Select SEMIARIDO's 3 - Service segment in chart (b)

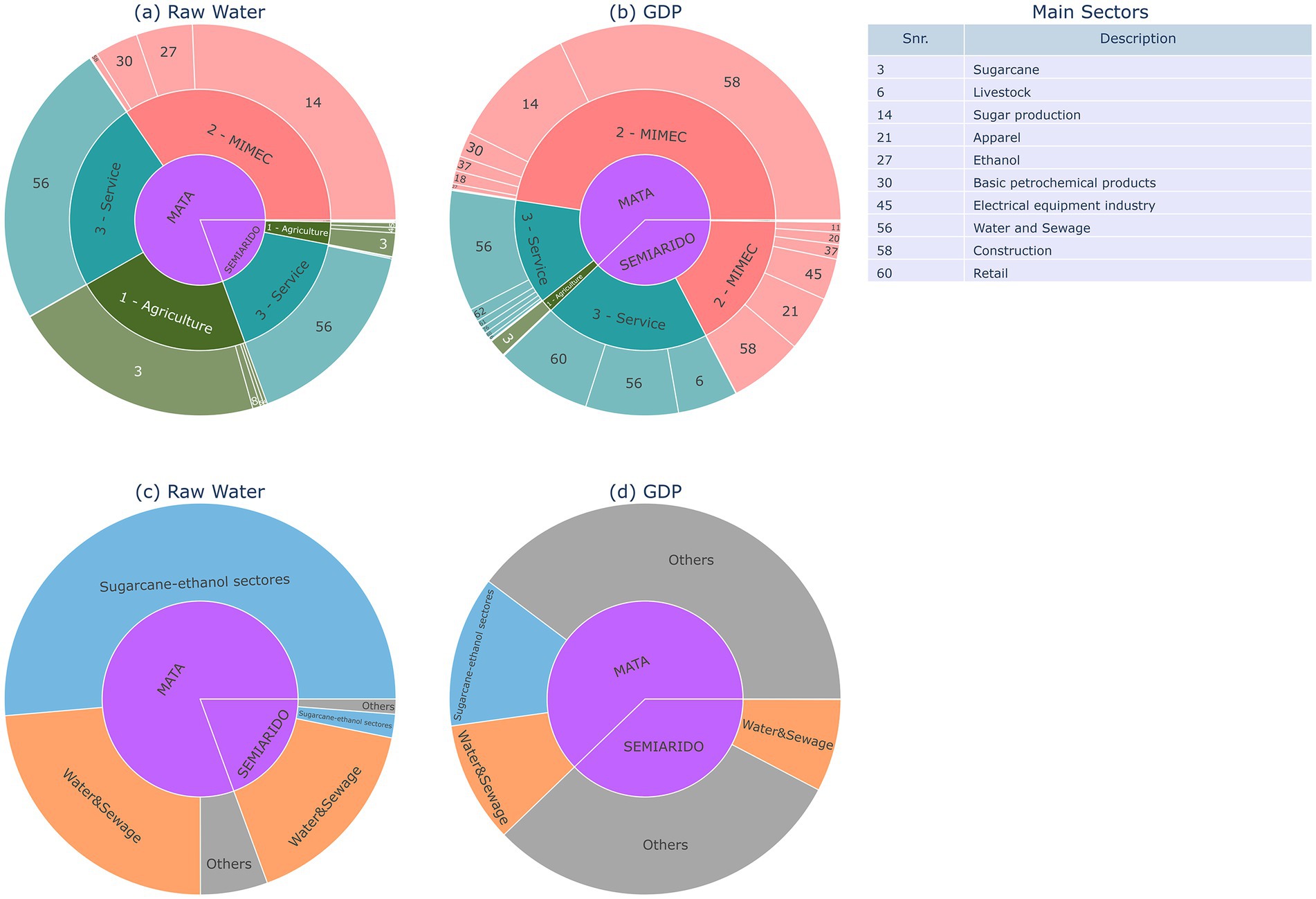point(628,318)
